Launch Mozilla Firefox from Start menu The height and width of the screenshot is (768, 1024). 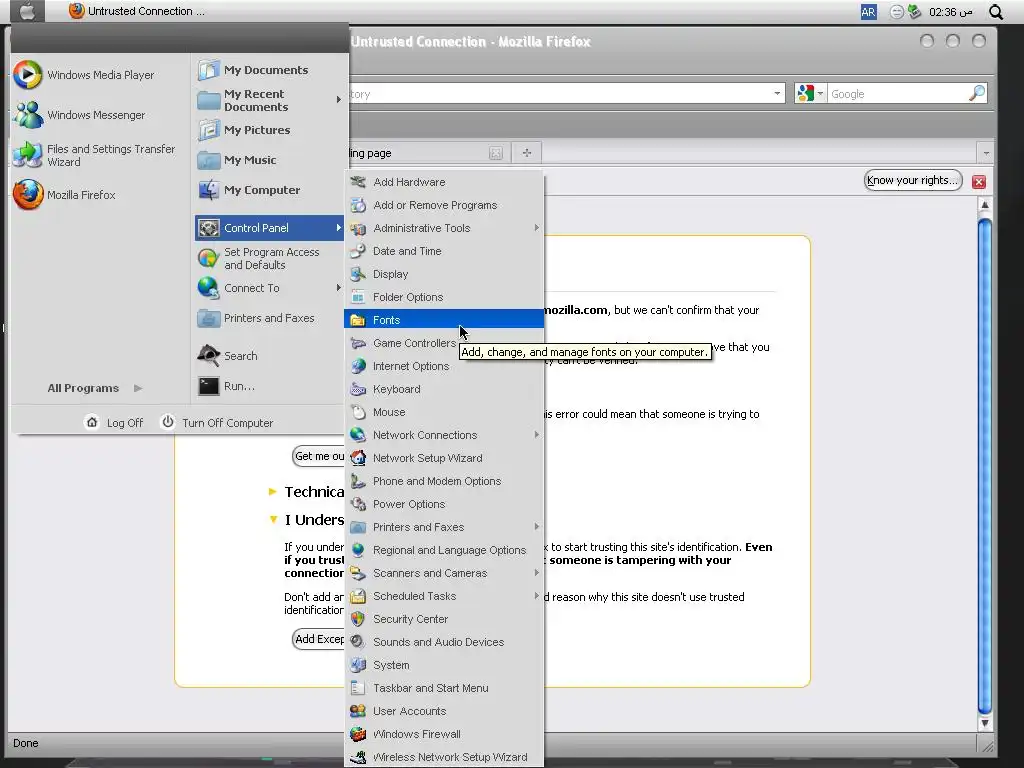pyautogui.click(x=65, y=195)
